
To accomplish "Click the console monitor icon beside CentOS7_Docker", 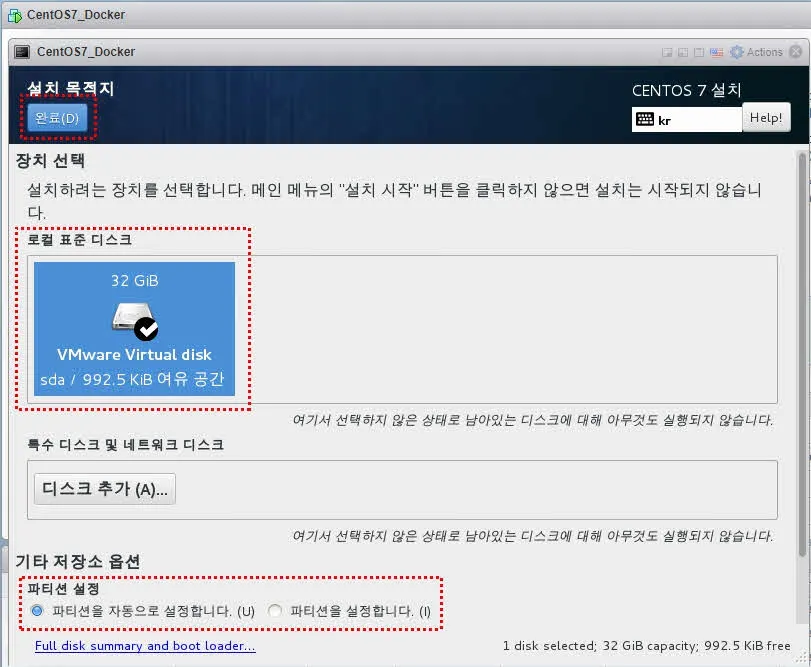I will [22, 52].
